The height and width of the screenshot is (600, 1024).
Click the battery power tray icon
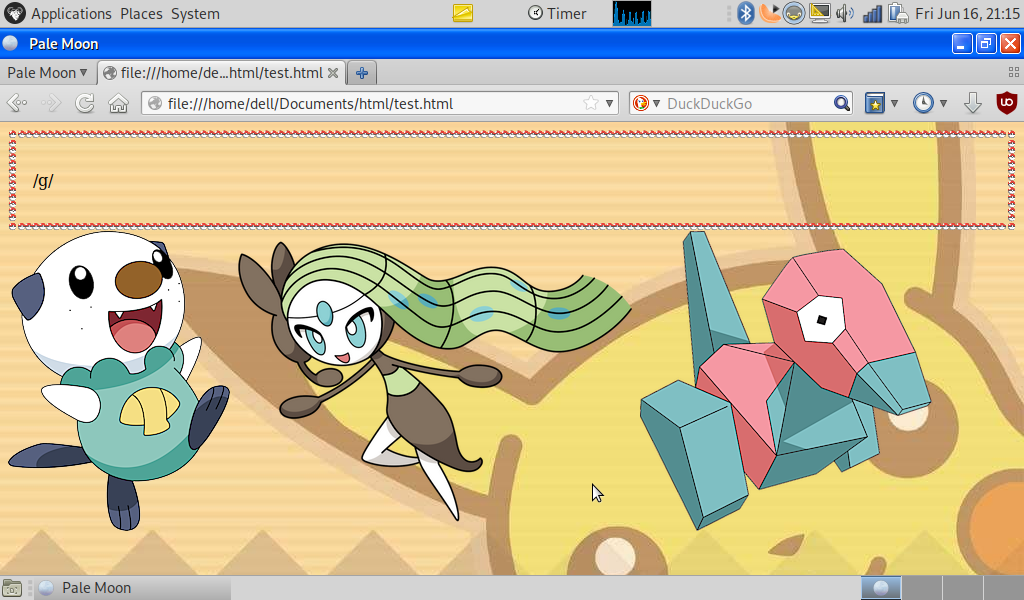(898, 13)
